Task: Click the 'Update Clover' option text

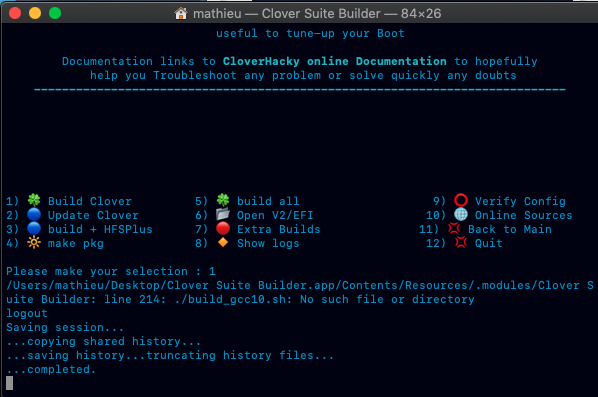Action: 93,215
